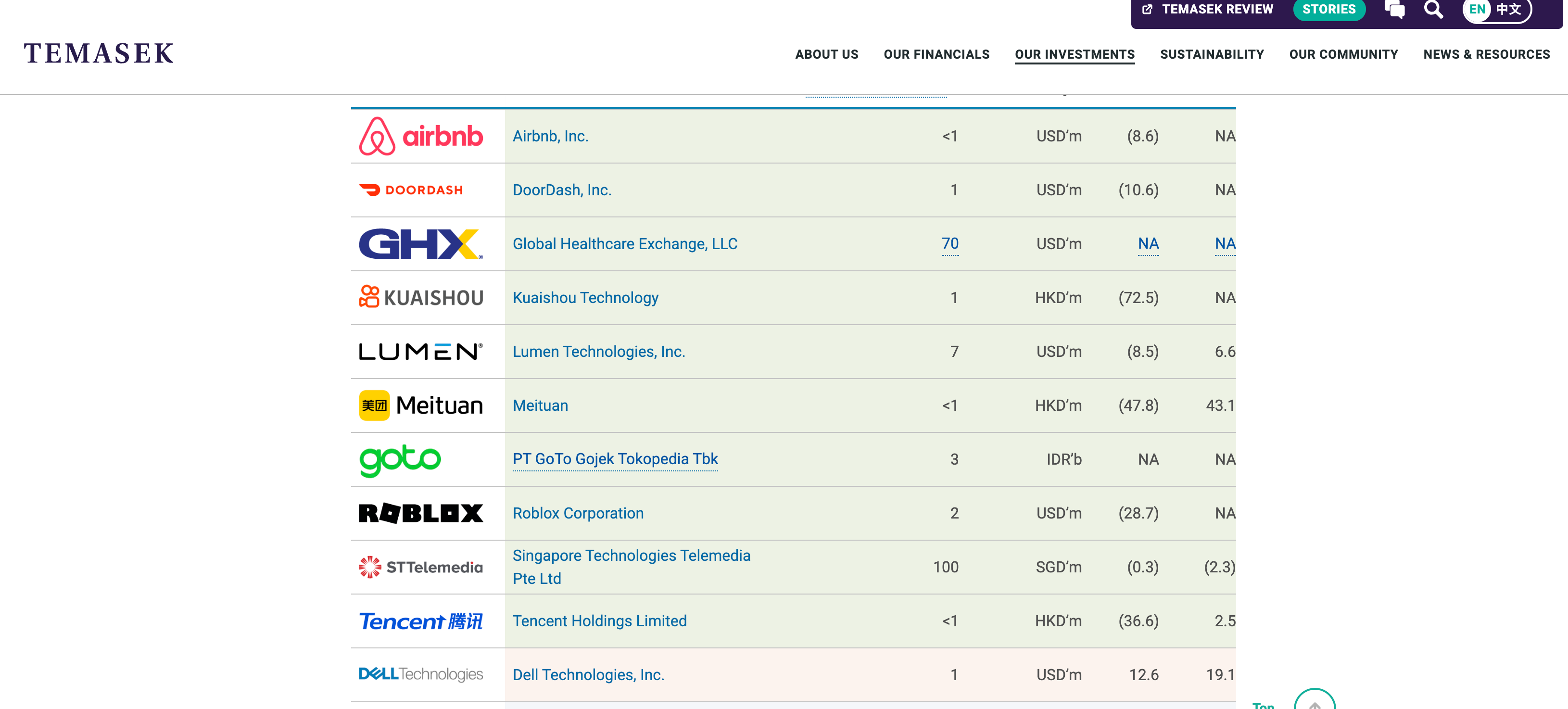
Task: Click the (10.6) value in DoorDash row
Action: point(1138,190)
